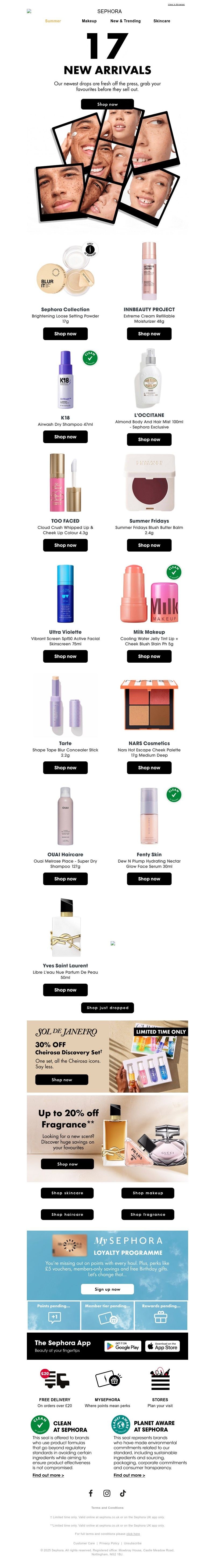Click the Clean at Sephora seal
215x1568 pixels.
tap(40, 1424)
